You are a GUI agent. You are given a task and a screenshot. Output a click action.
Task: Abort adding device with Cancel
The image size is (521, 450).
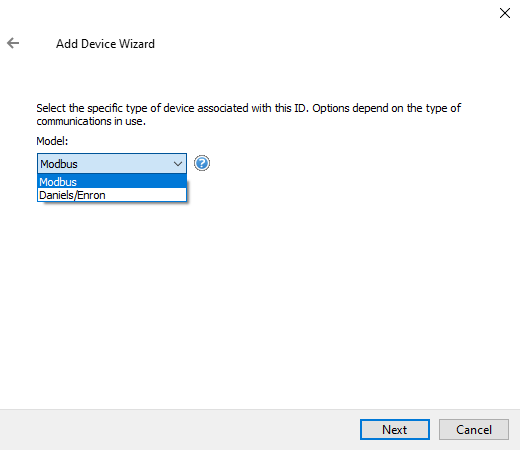[474, 430]
